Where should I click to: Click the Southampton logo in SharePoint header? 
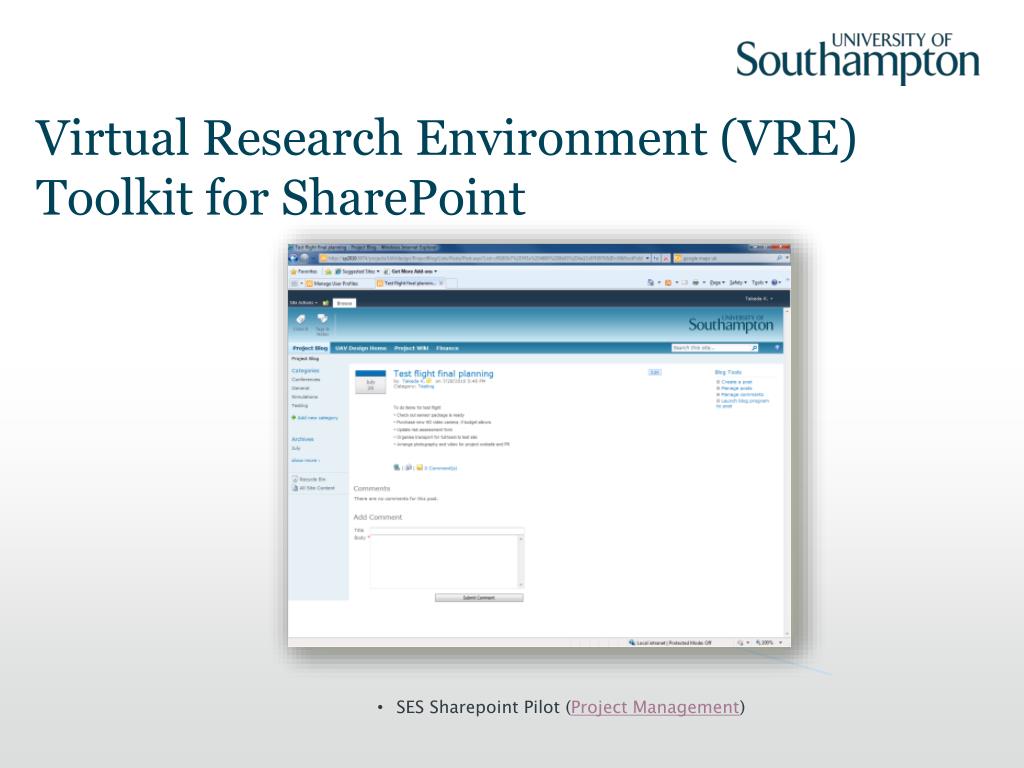(731, 323)
